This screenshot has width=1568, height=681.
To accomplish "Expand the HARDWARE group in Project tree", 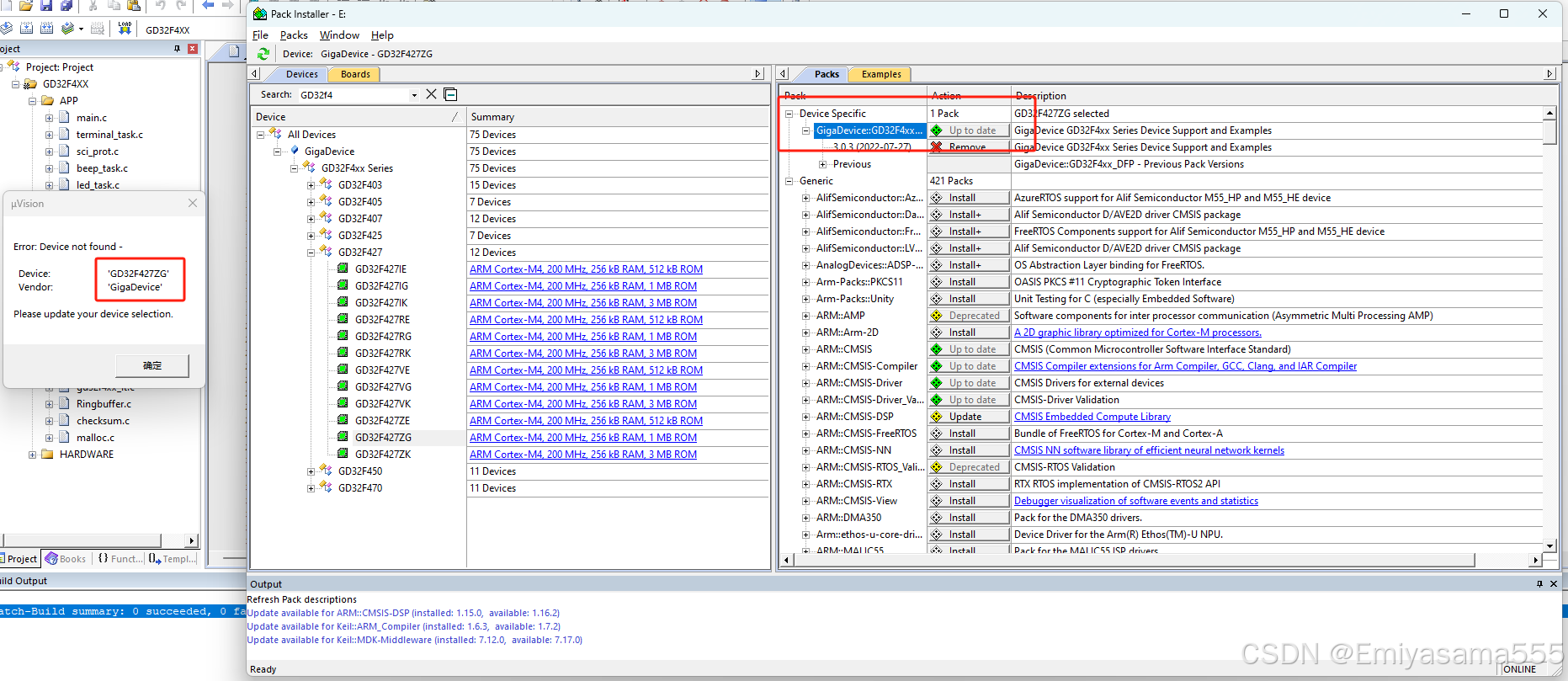I will [32, 454].
